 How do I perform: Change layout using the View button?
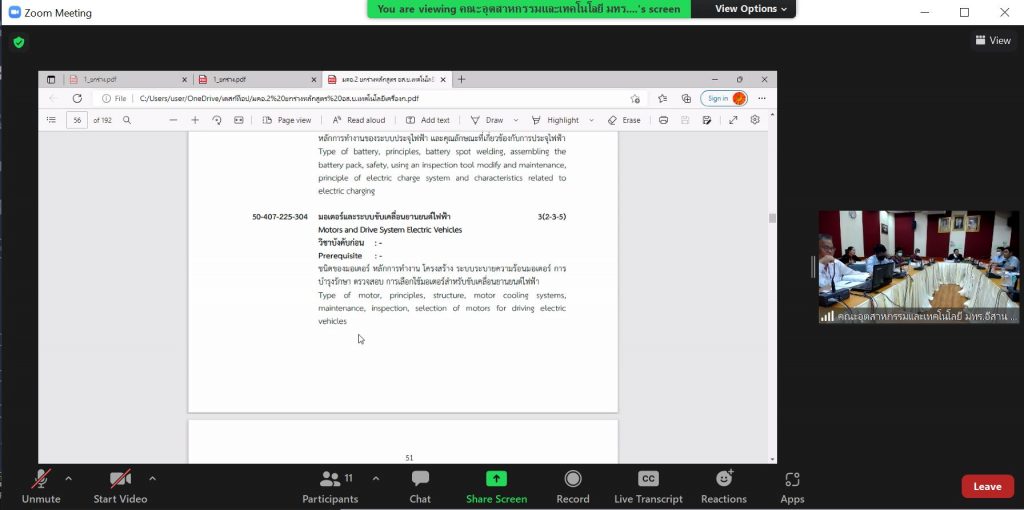coord(993,40)
